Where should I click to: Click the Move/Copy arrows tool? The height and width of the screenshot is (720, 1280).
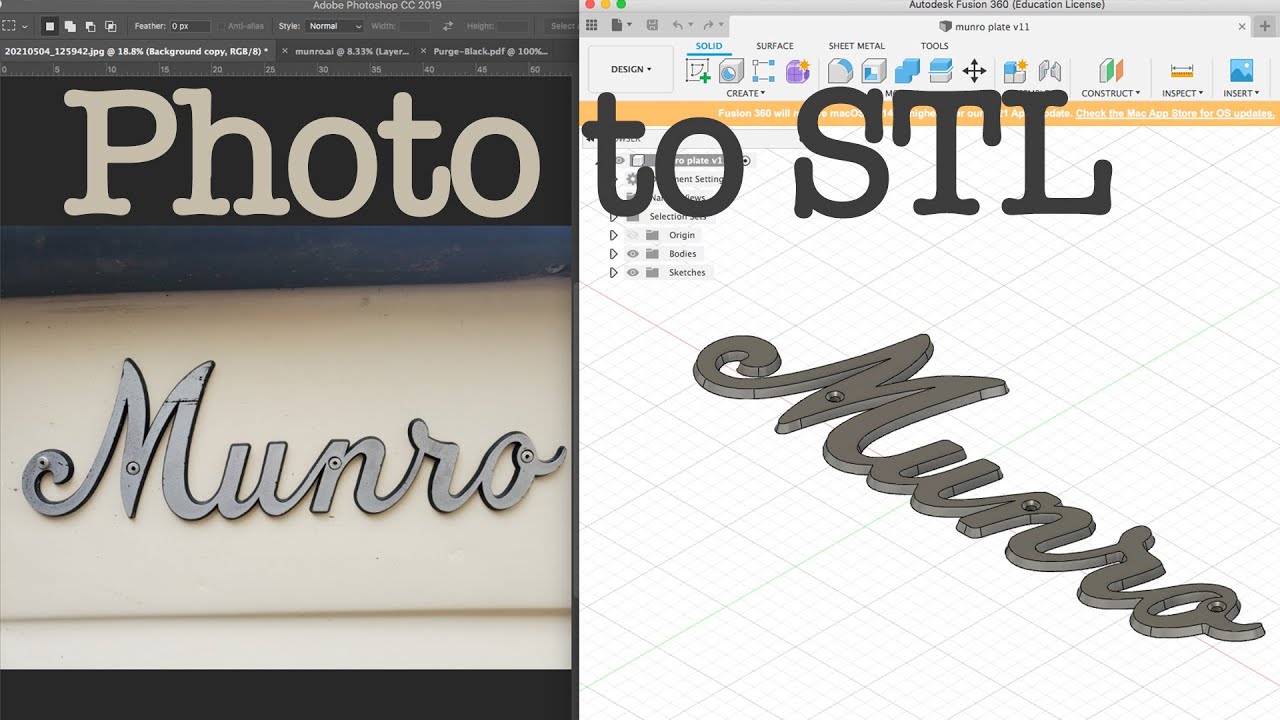point(974,71)
